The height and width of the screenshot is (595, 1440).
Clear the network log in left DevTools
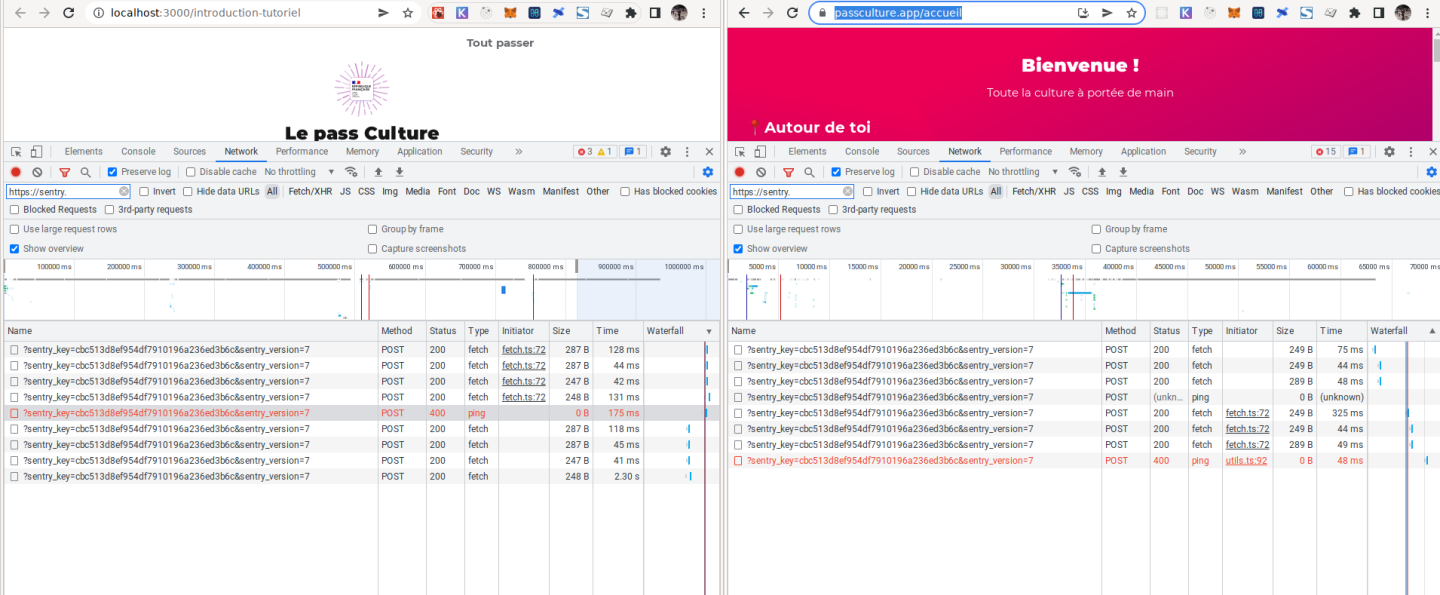pos(37,172)
